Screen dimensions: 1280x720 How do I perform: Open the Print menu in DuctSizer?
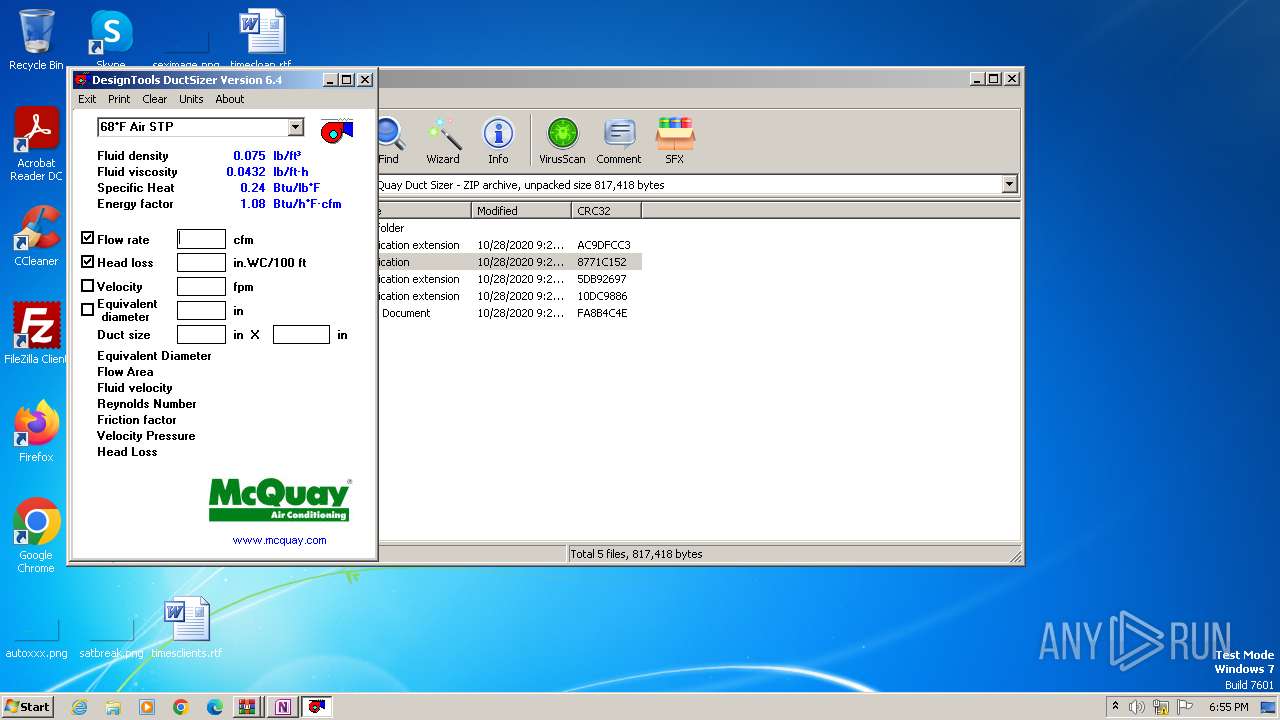click(x=119, y=99)
